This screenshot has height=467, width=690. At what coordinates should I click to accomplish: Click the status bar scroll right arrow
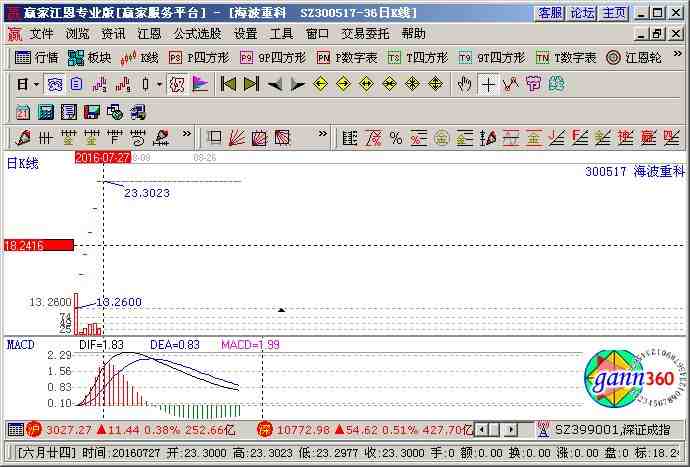pos(510,430)
